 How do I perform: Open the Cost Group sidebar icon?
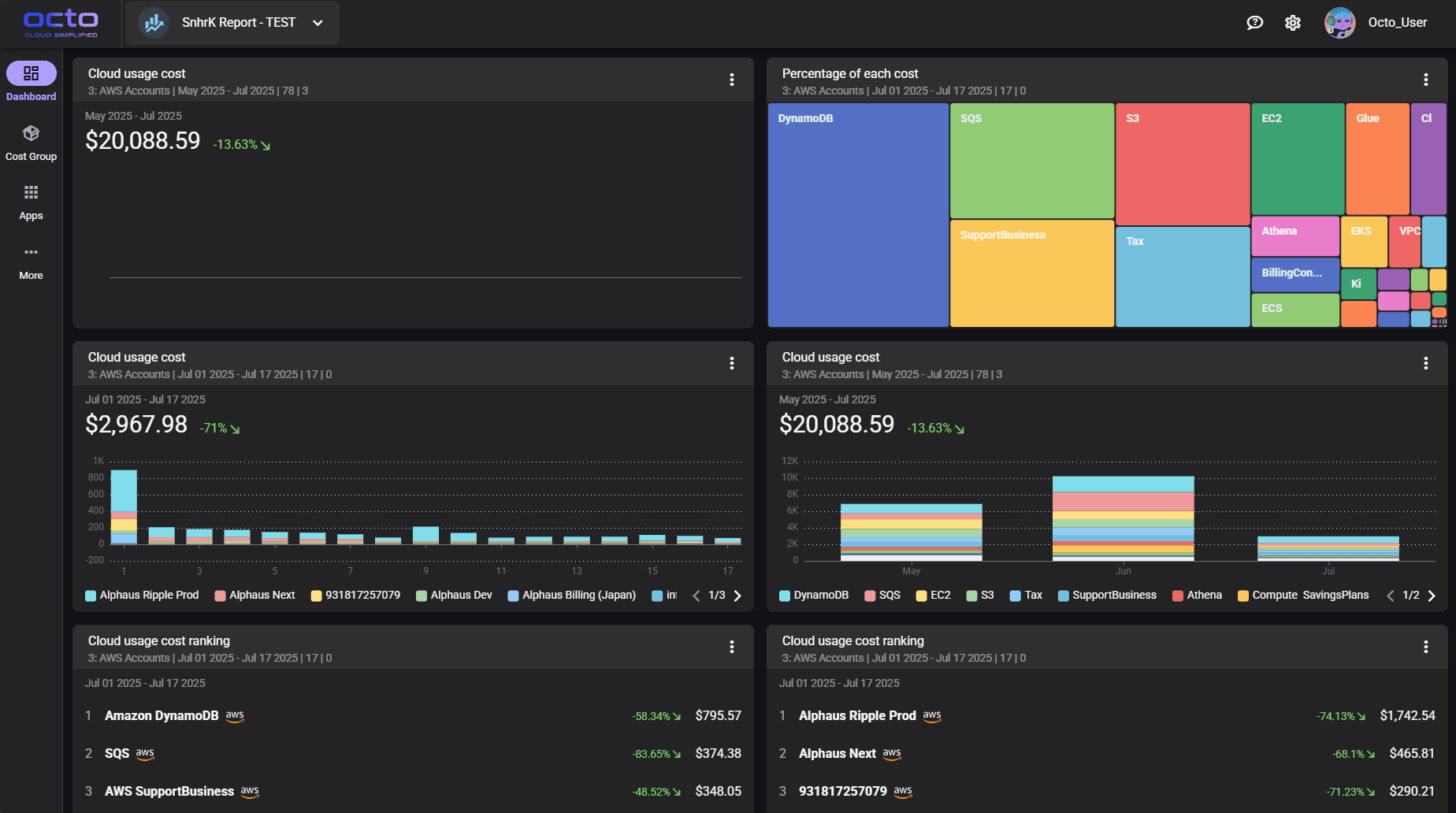coord(31,133)
